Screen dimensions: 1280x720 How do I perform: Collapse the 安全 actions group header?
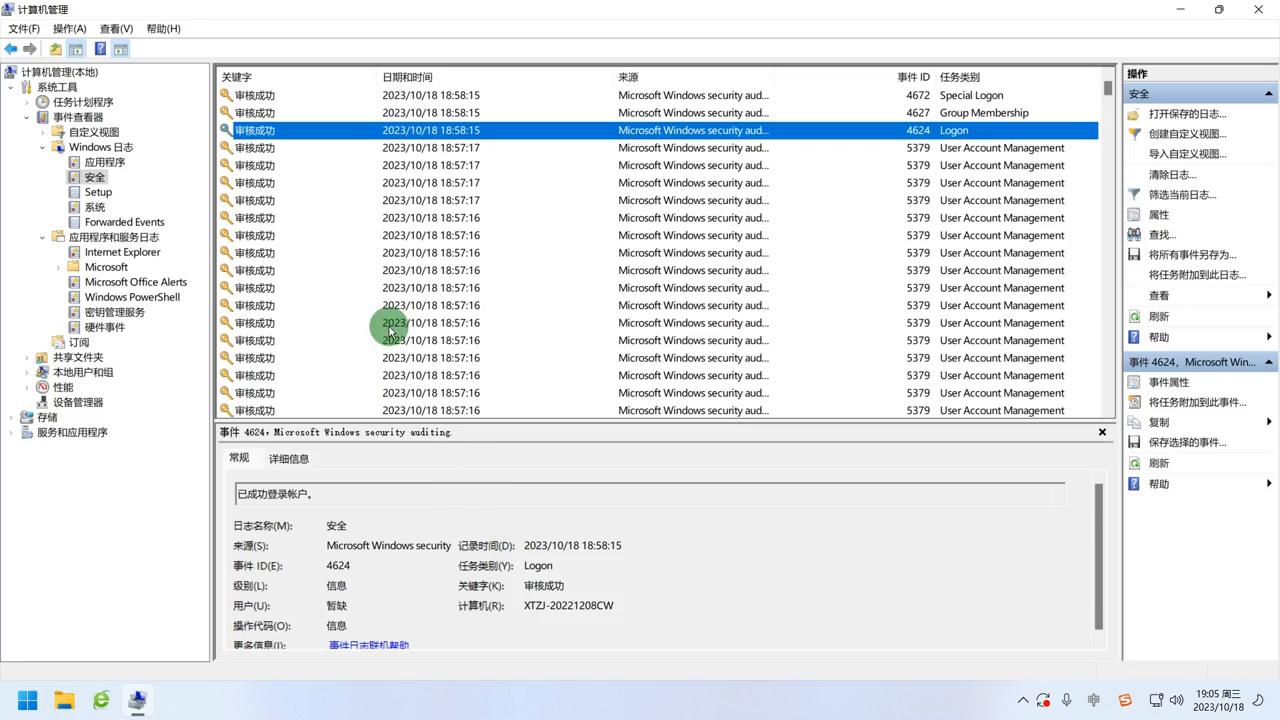[1267, 93]
